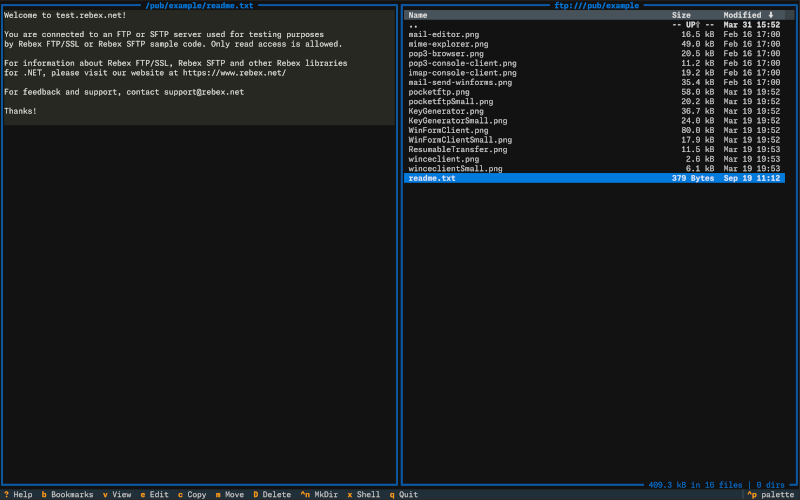Click View in the footer bar
This screenshot has height=500, width=800.
click(117, 494)
